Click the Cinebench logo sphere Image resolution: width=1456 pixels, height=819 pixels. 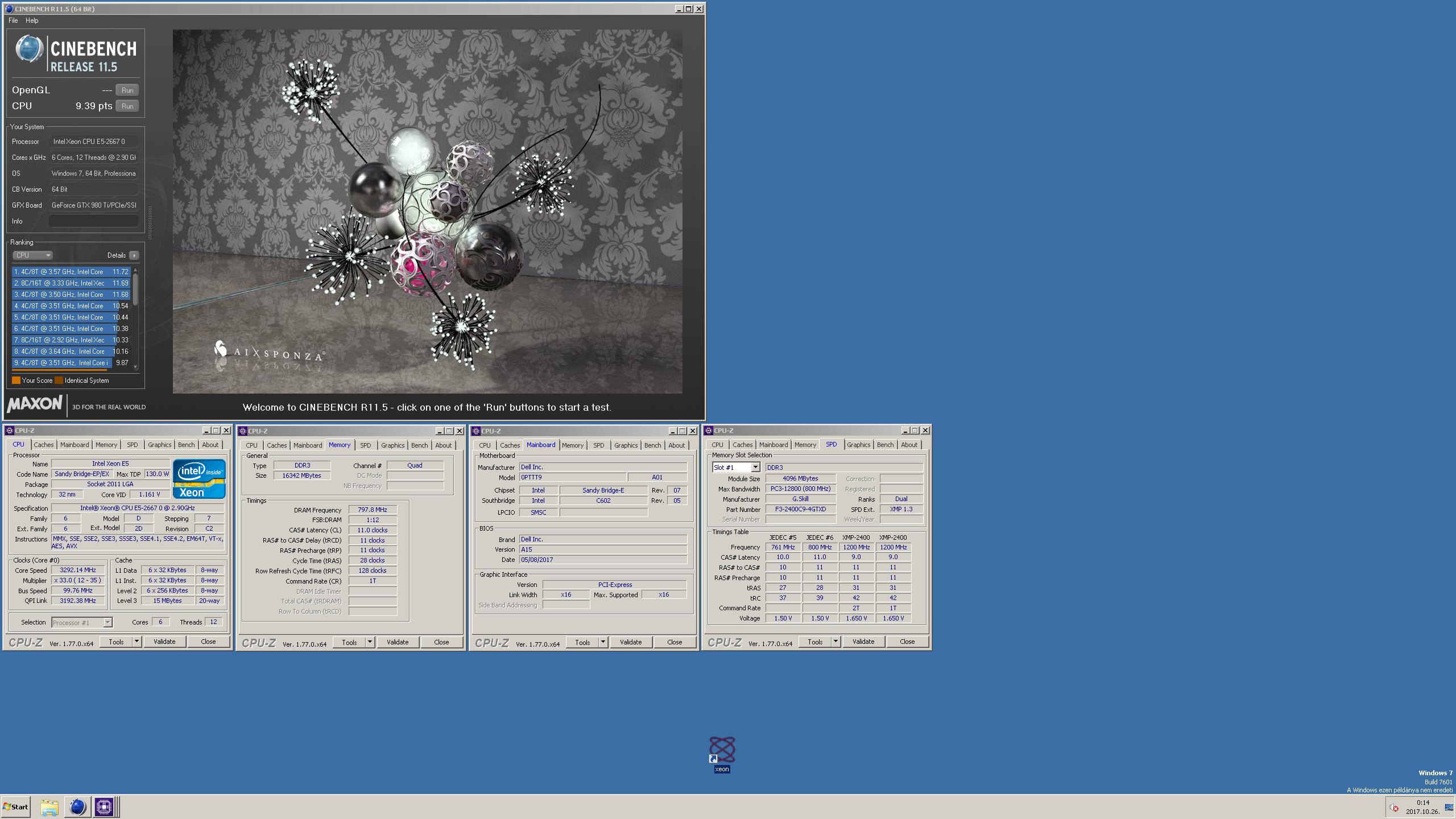(29, 49)
